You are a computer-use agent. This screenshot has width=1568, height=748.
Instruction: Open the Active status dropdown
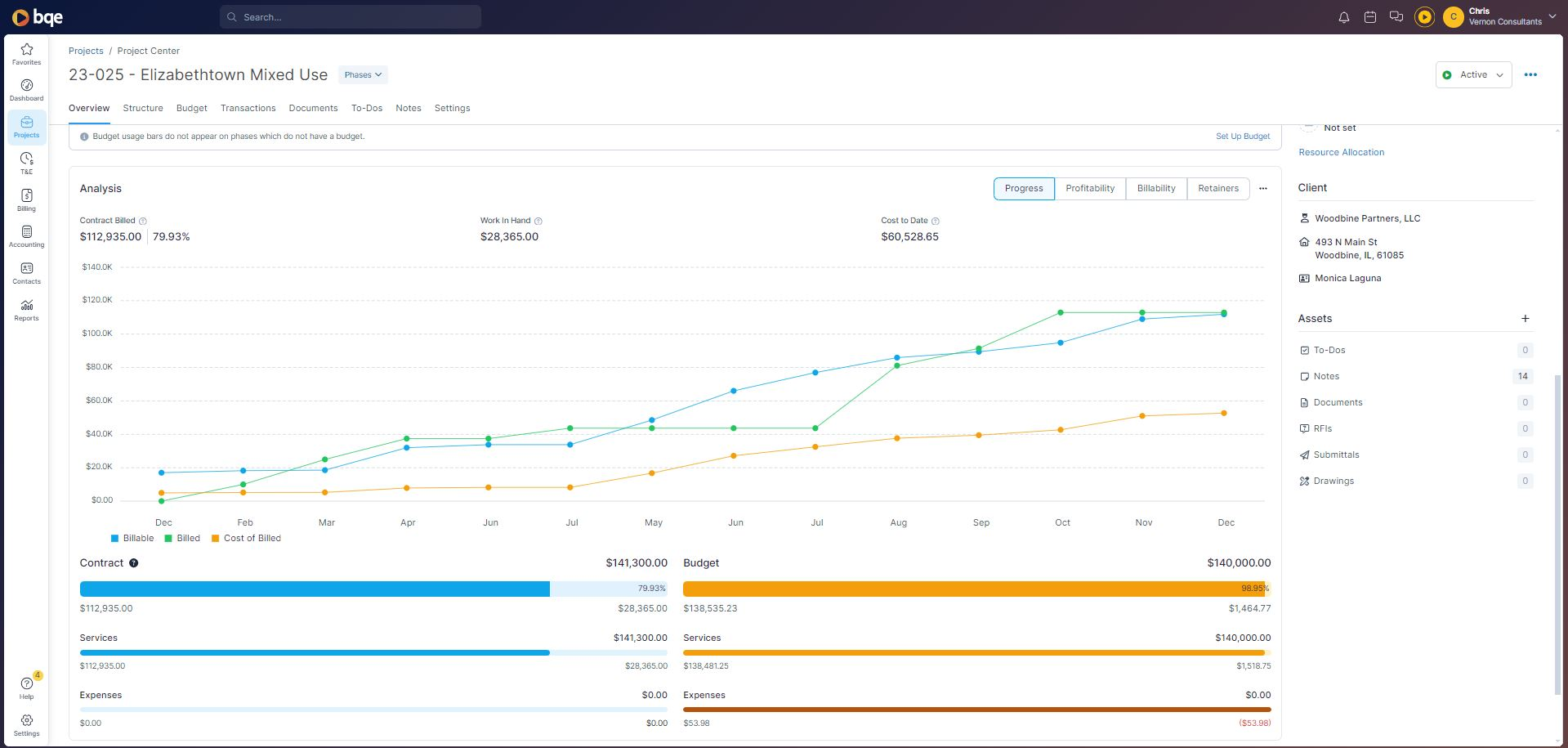pyautogui.click(x=1473, y=74)
